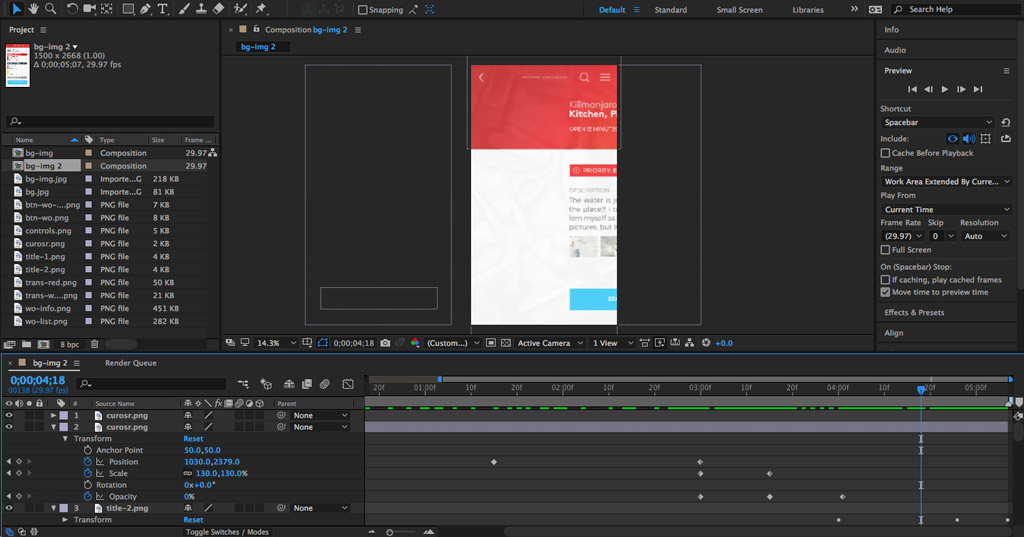Open the Play From Current Time dropdown
The height and width of the screenshot is (537, 1024).
[x=946, y=210]
